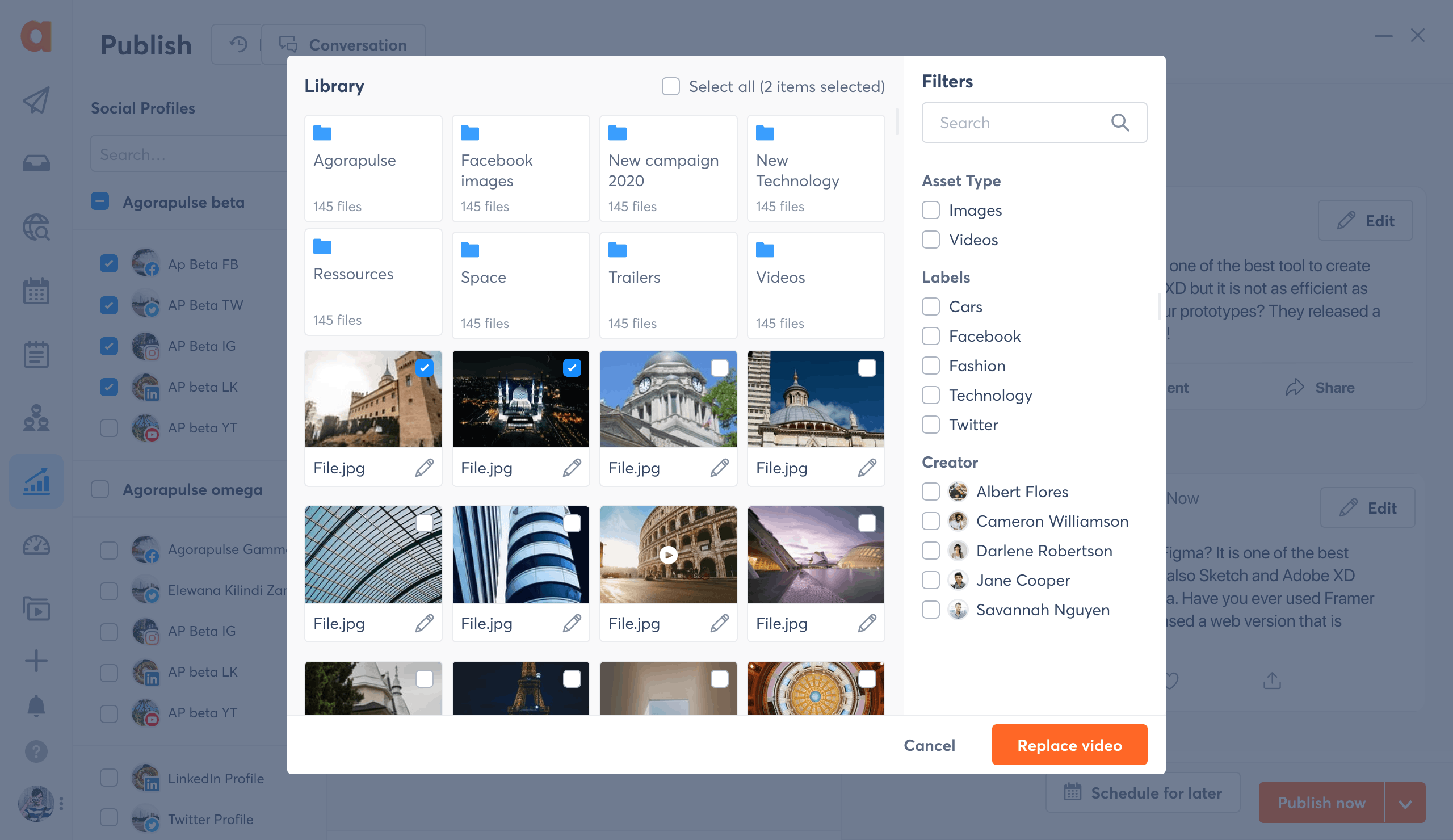Open the Inbox icon in left sidebar
This screenshot has width=1453, height=840.
click(x=36, y=162)
